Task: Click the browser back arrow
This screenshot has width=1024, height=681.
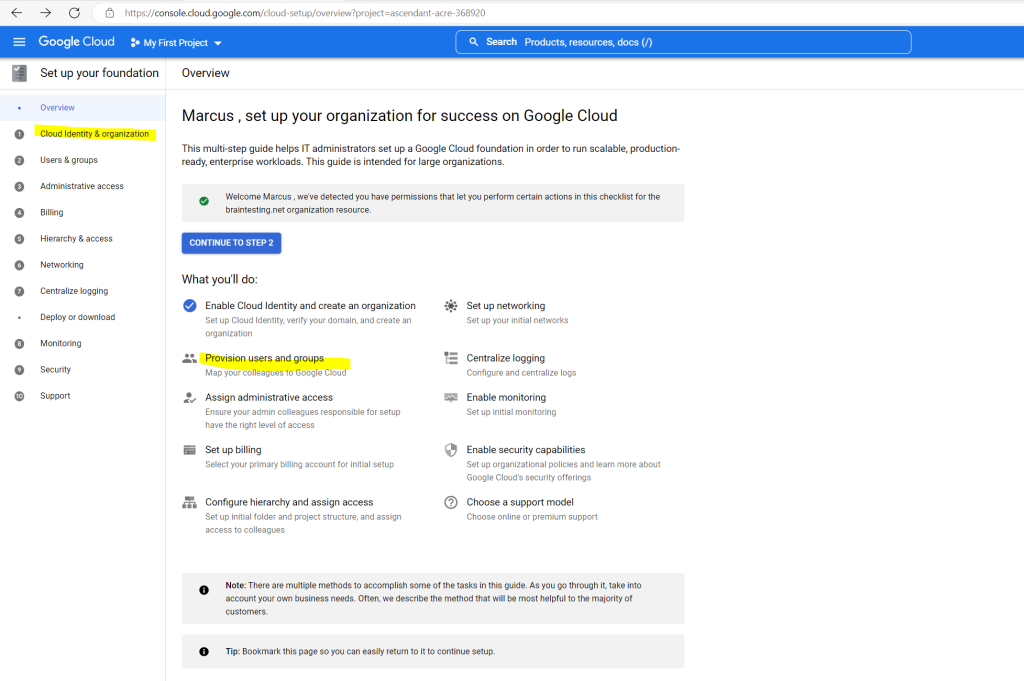Action: (x=17, y=12)
